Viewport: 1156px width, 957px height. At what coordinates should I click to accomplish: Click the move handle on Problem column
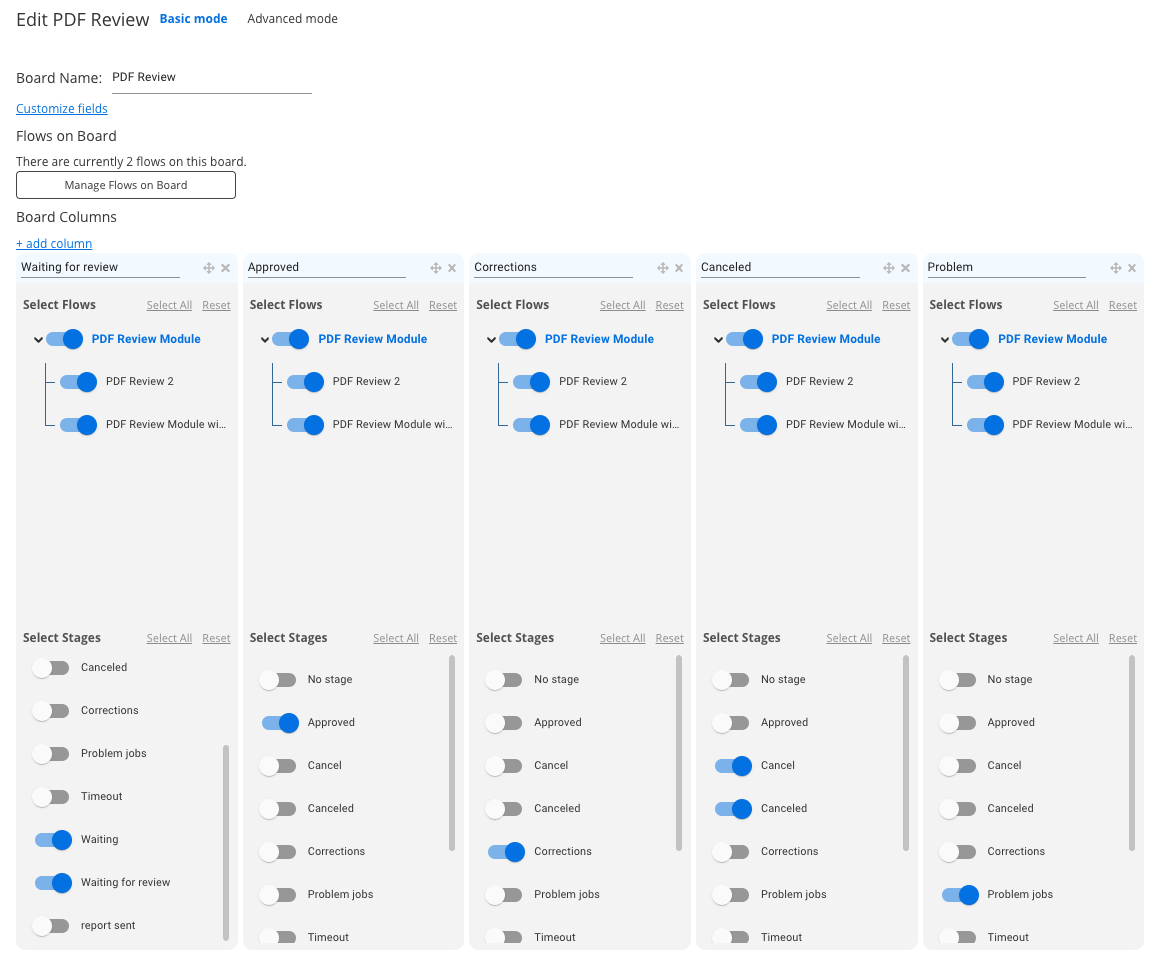[1115, 268]
